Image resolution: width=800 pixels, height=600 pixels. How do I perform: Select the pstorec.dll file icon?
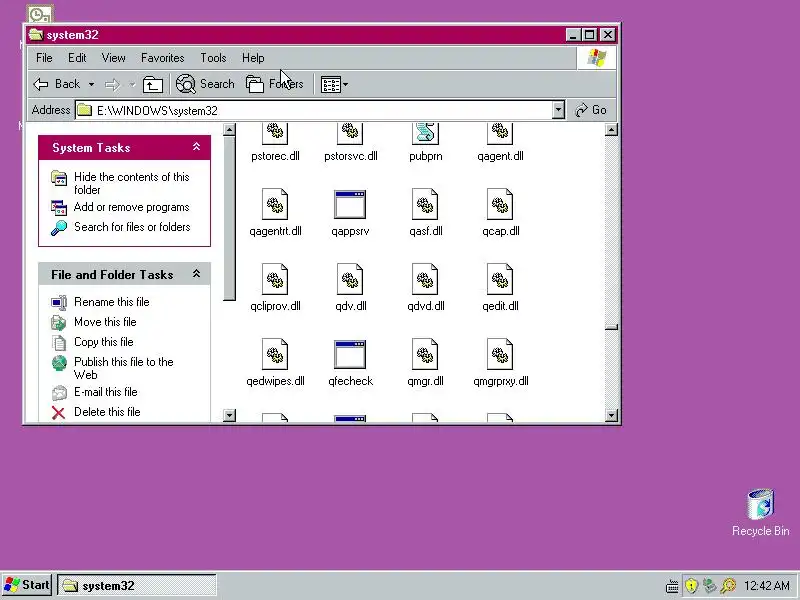pyautogui.click(x=275, y=134)
